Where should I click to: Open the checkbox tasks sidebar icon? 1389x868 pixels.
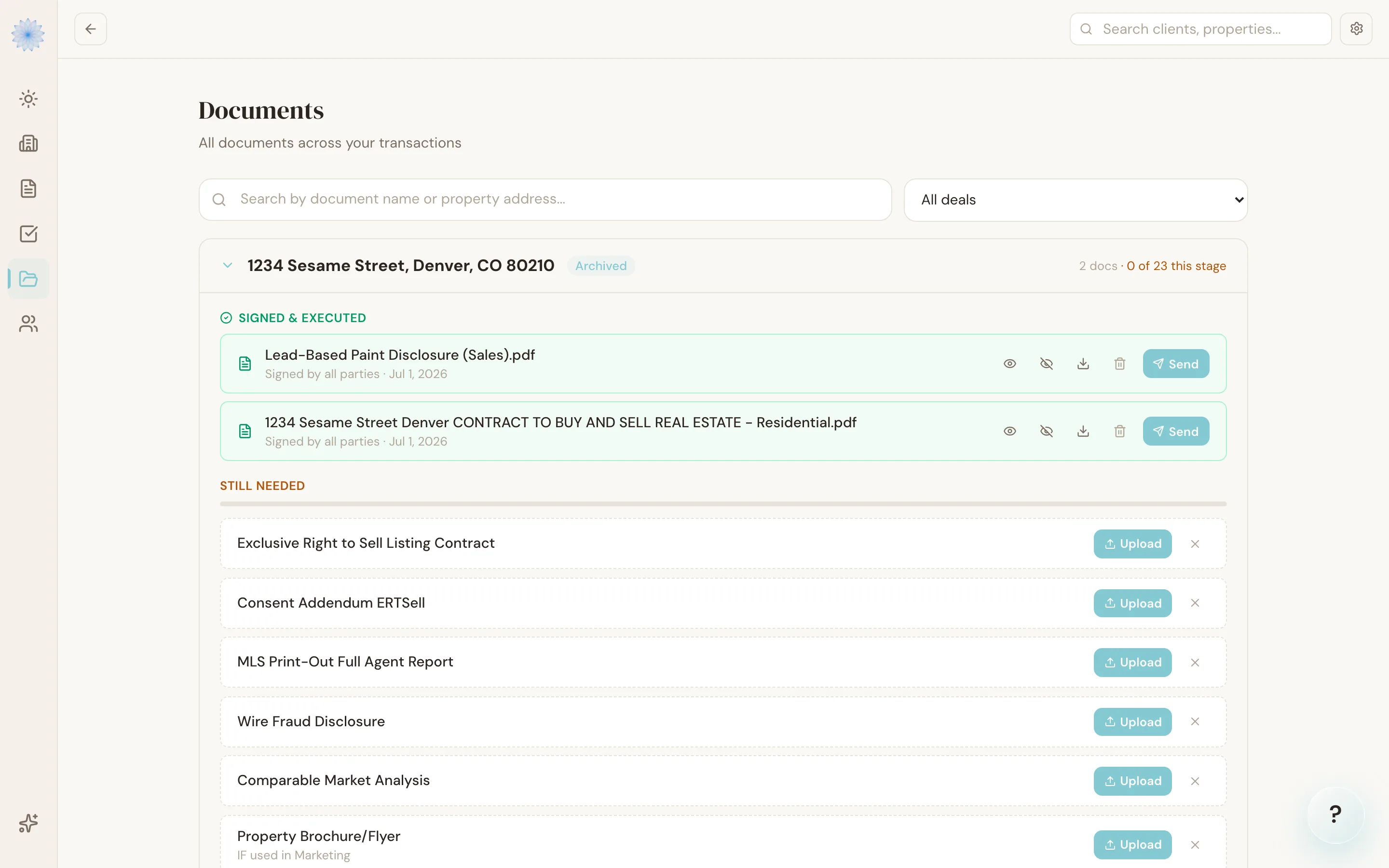[x=28, y=234]
